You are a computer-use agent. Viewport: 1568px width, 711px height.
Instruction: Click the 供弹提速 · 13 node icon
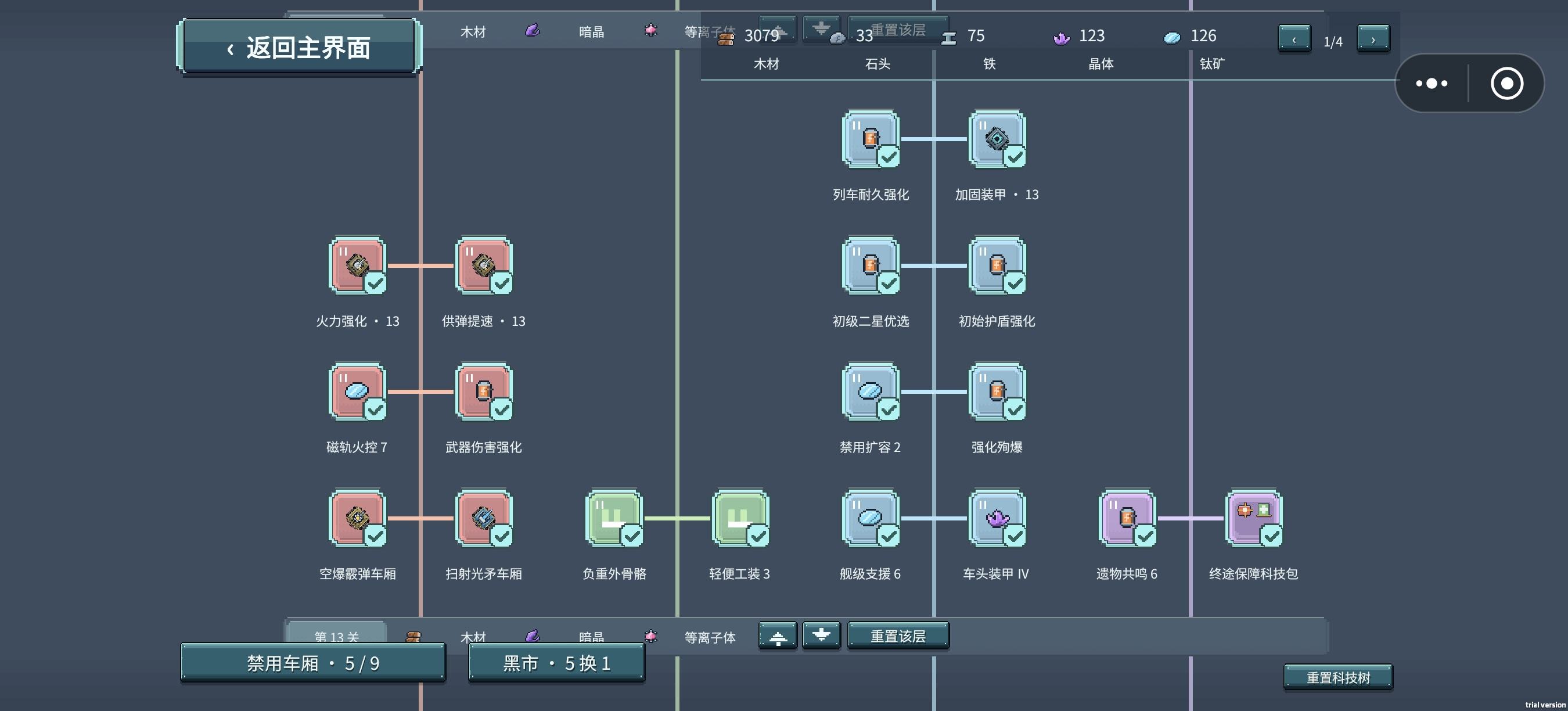point(484,265)
